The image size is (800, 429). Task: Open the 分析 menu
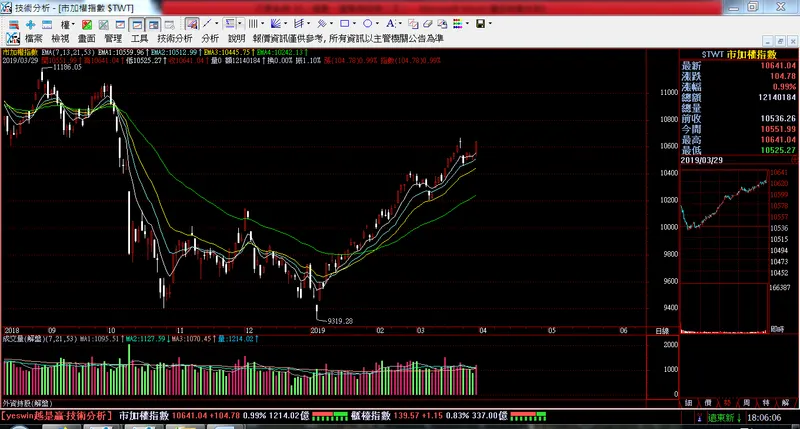[x=210, y=38]
